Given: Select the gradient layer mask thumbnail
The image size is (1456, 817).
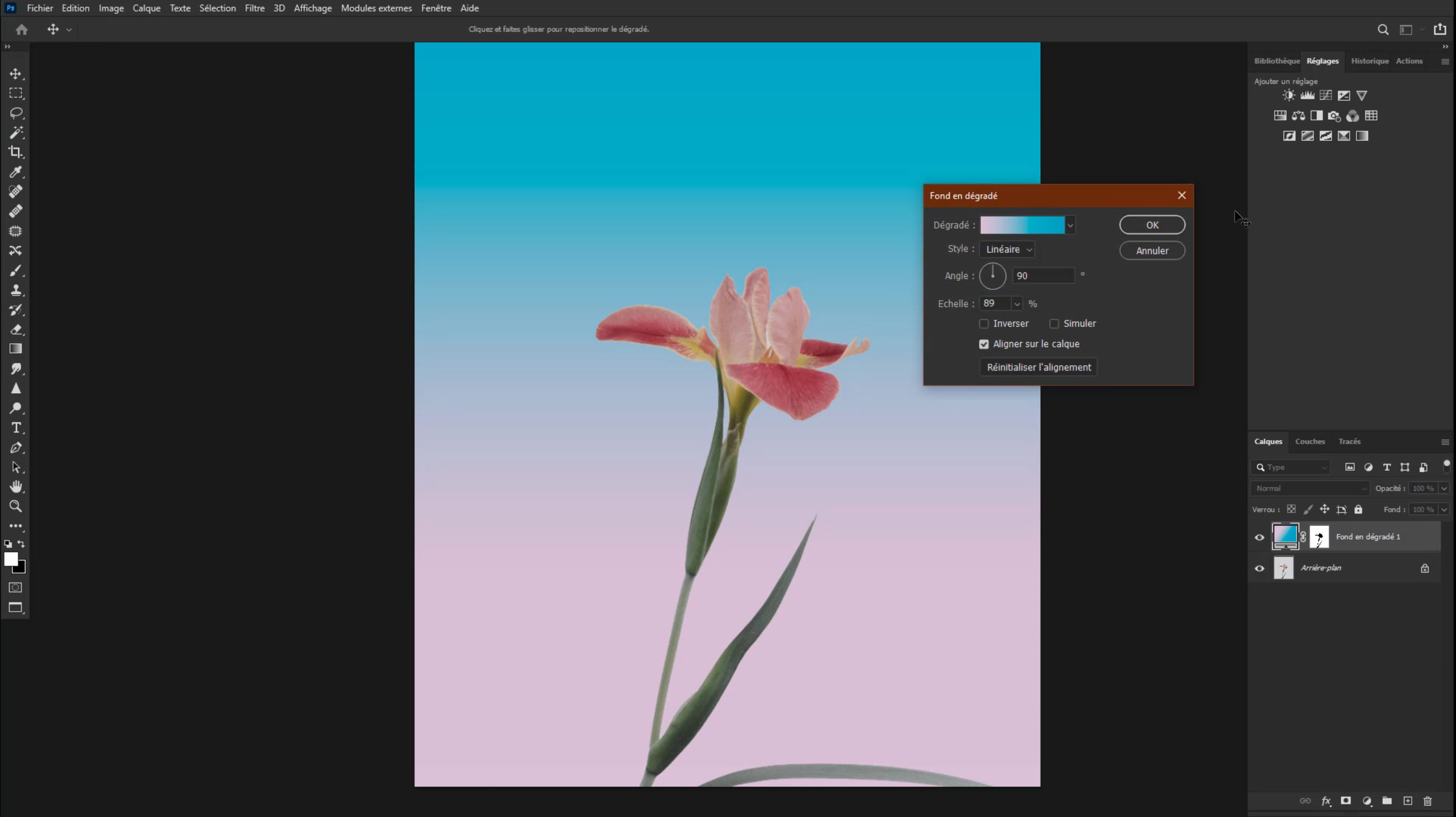Looking at the screenshot, I should [x=1319, y=537].
